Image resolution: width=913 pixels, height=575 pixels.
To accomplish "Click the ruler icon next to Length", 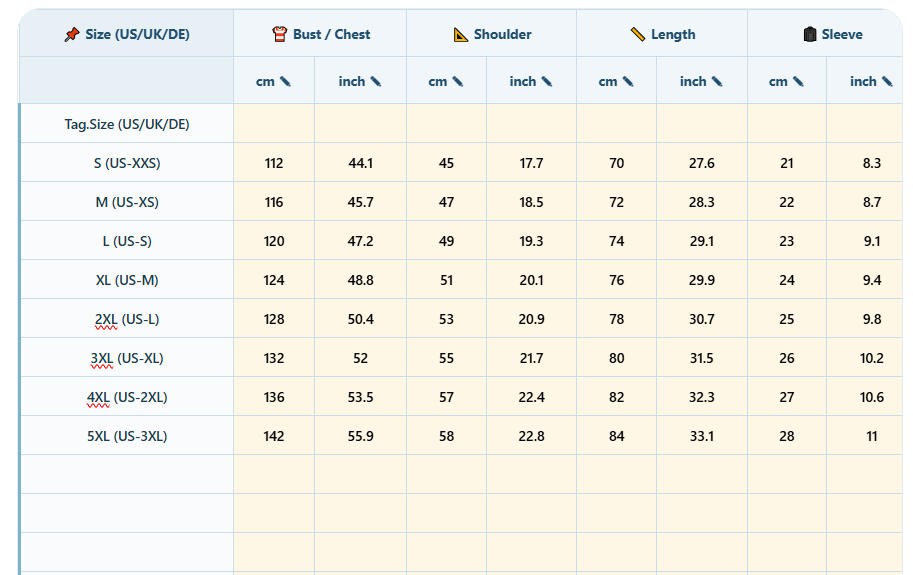I will pos(638,34).
